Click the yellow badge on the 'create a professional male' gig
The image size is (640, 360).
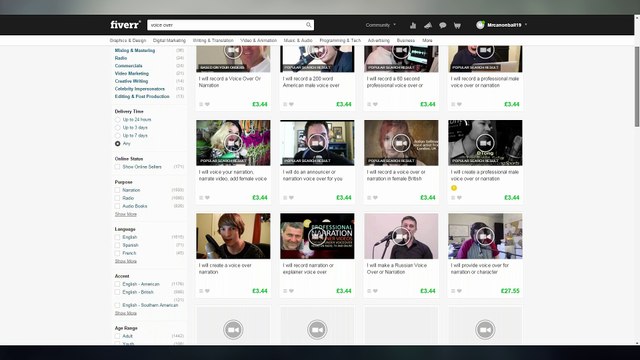(x=454, y=188)
